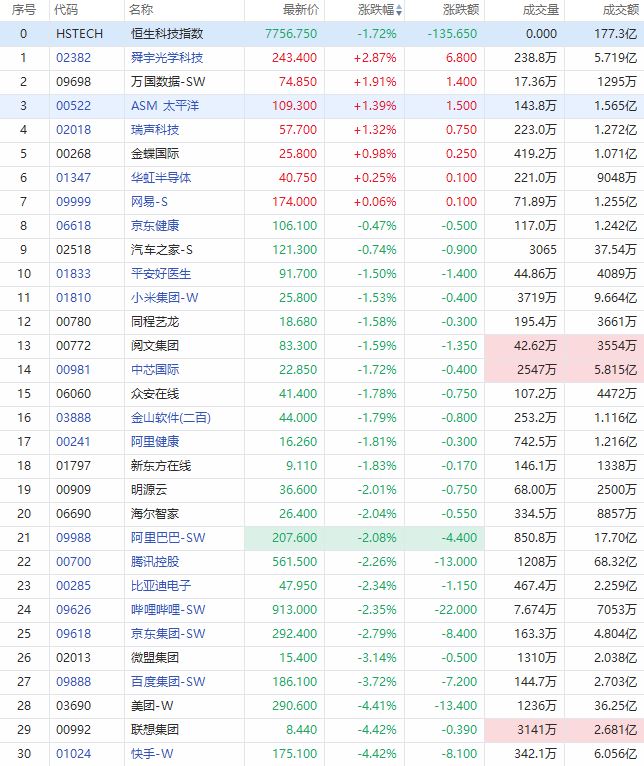Screen dimensions: 644x766
Task: Open stock code 01024 link
Action: tap(73, 753)
